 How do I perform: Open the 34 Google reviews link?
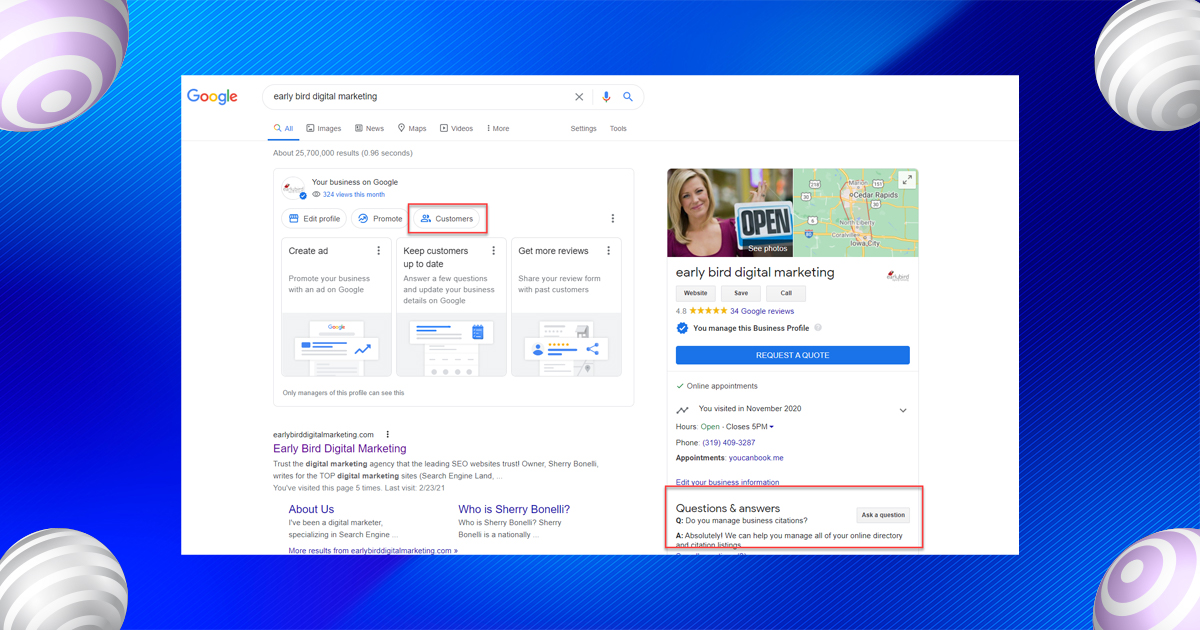click(762, 311)
